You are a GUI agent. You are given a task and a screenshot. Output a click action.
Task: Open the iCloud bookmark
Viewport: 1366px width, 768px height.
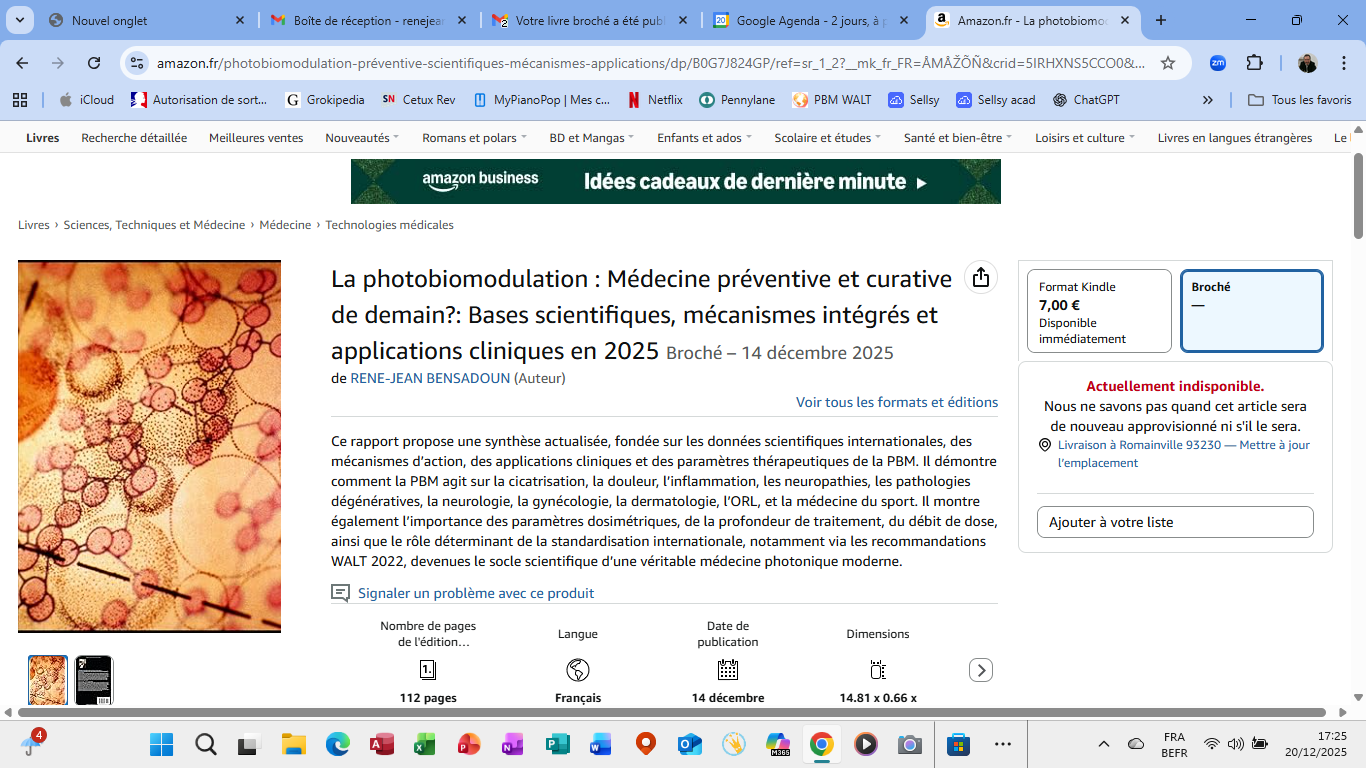tap(86, 100)
